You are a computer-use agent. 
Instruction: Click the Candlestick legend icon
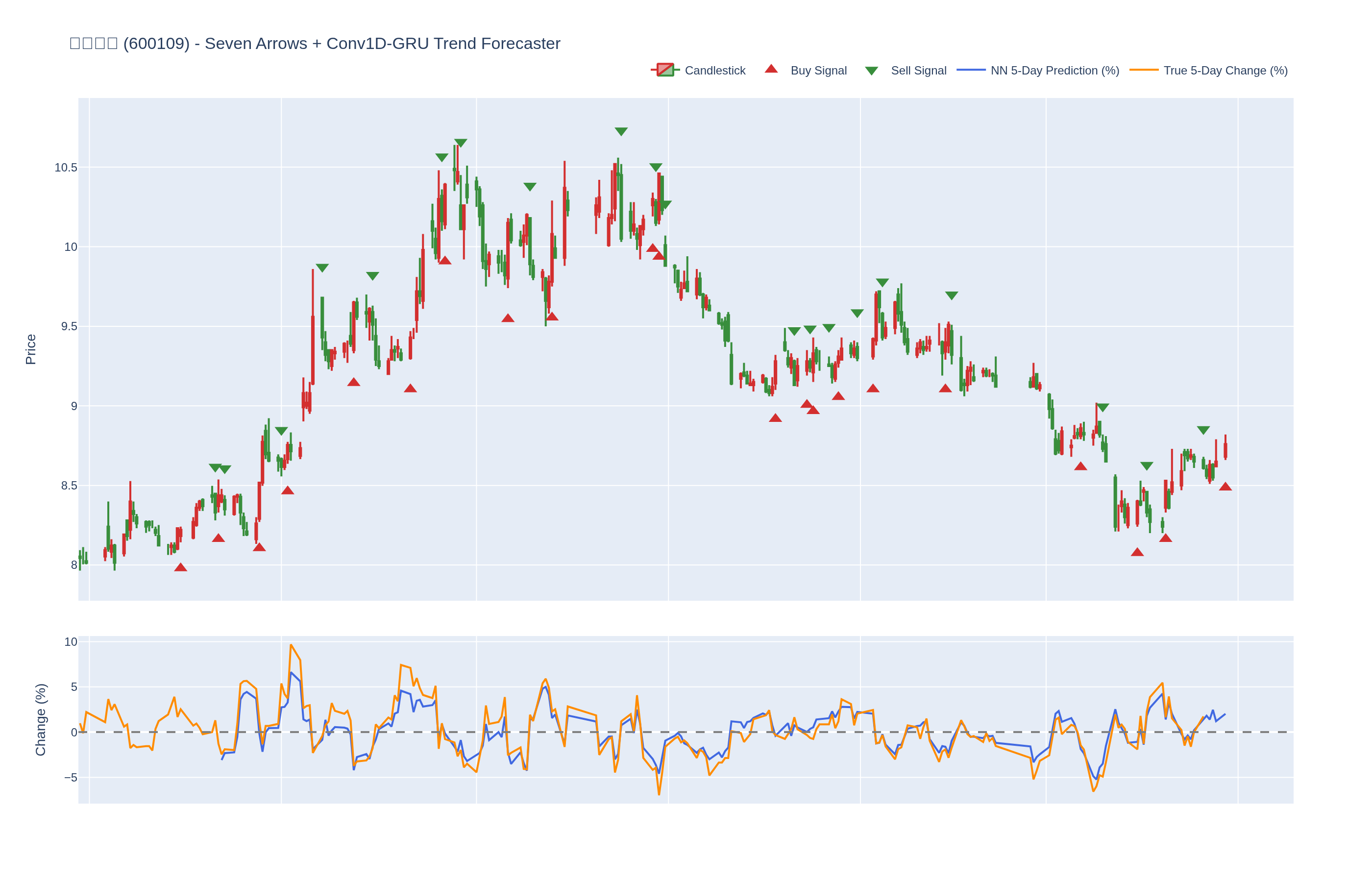pos(664,71)
